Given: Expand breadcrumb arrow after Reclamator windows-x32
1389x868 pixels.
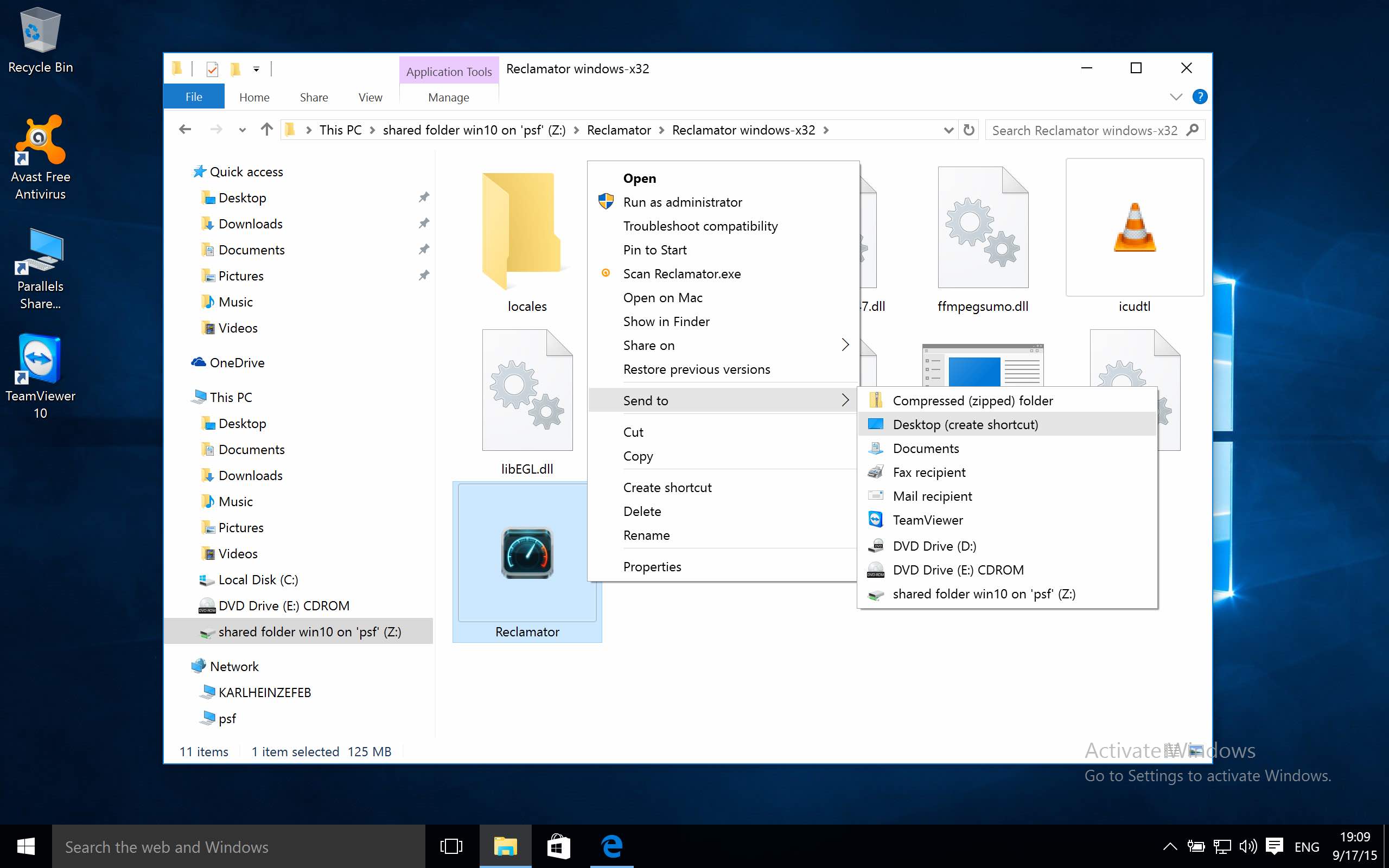Looking at the screenshot, I should (826, 130).
